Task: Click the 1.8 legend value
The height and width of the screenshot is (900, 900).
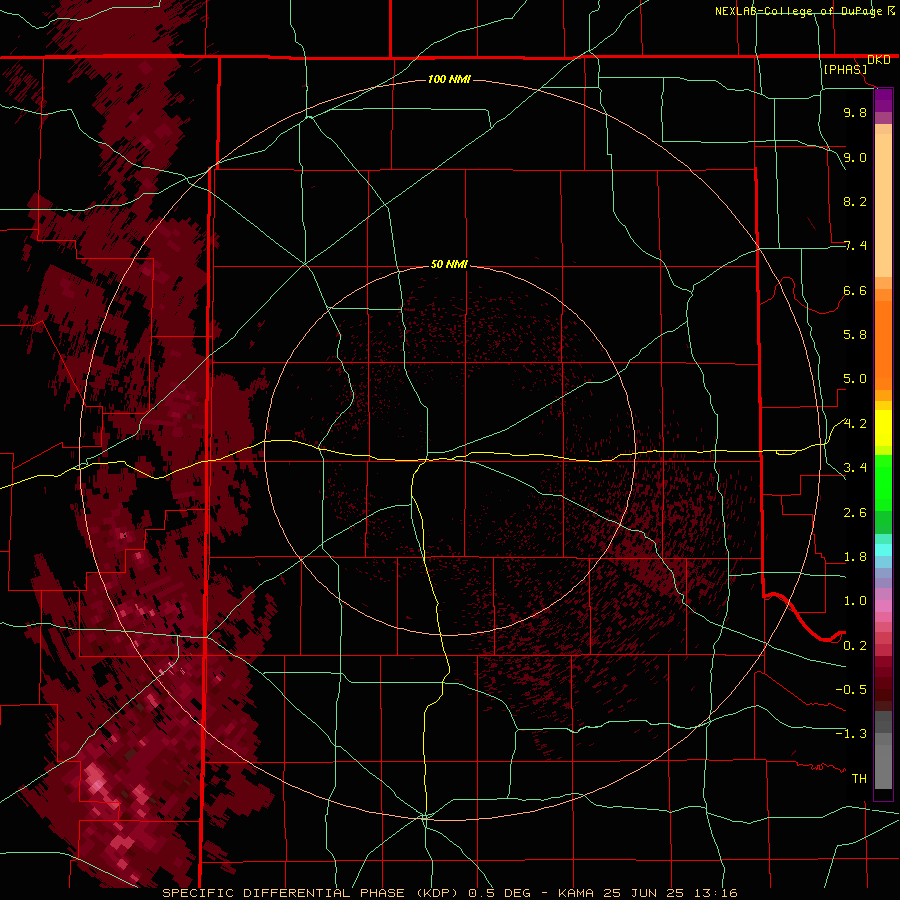Action: pos(855,557)
